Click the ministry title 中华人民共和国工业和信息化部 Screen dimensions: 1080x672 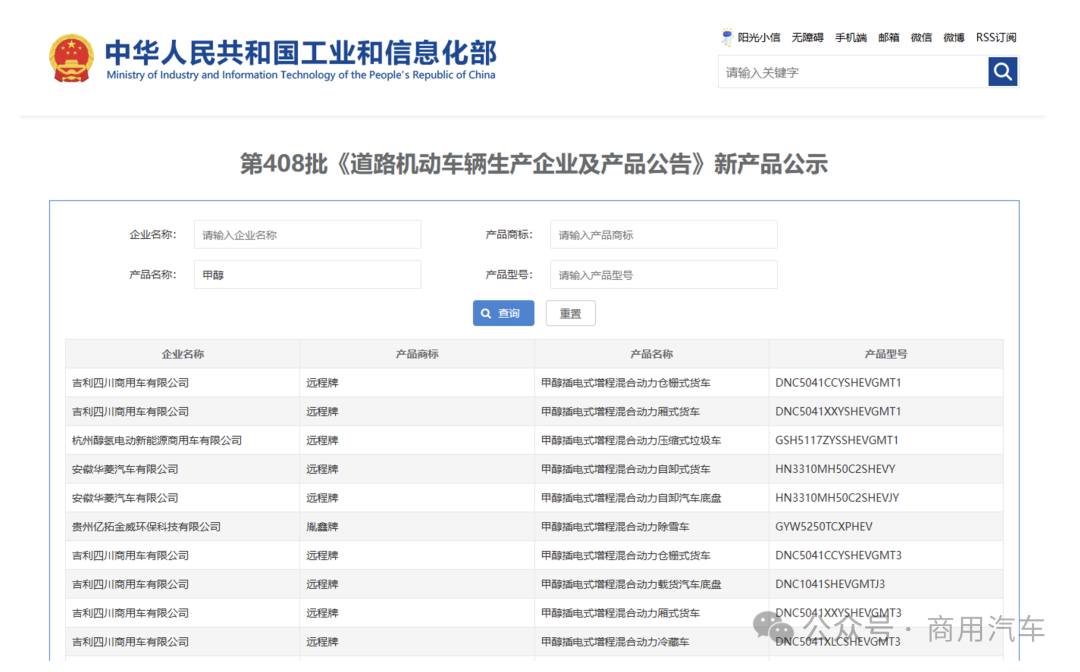pos(300,53)
